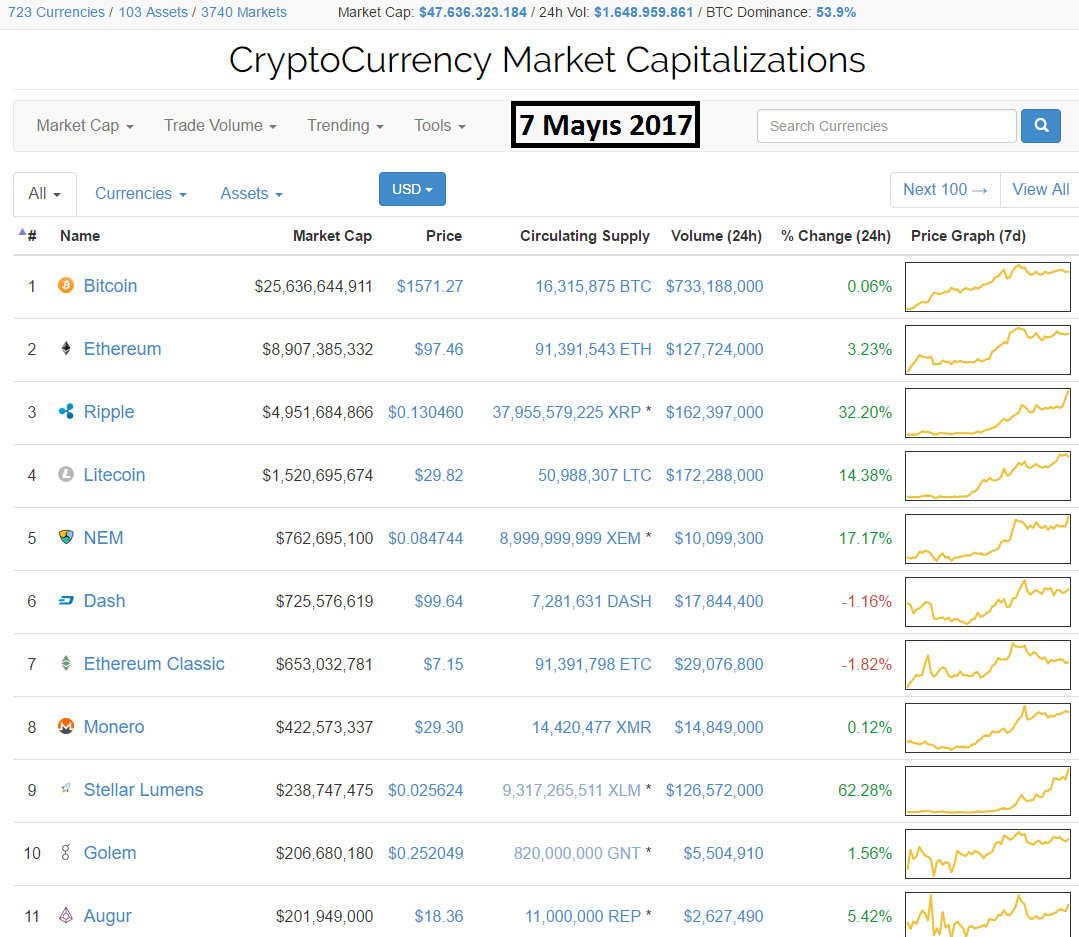1079x937 pixels.
Task: Click the Ethereum diamond logo icon
Action: click(x=66, y=348)
